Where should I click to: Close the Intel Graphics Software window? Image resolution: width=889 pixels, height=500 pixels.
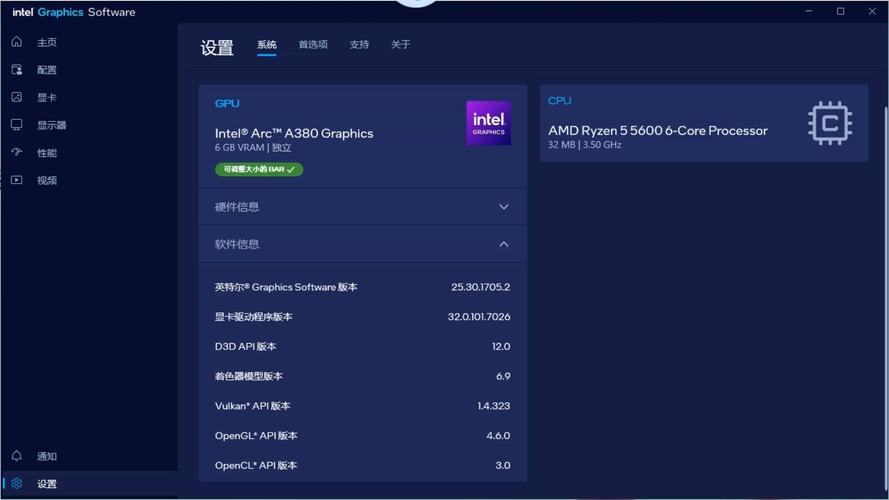tap(872, 11)
